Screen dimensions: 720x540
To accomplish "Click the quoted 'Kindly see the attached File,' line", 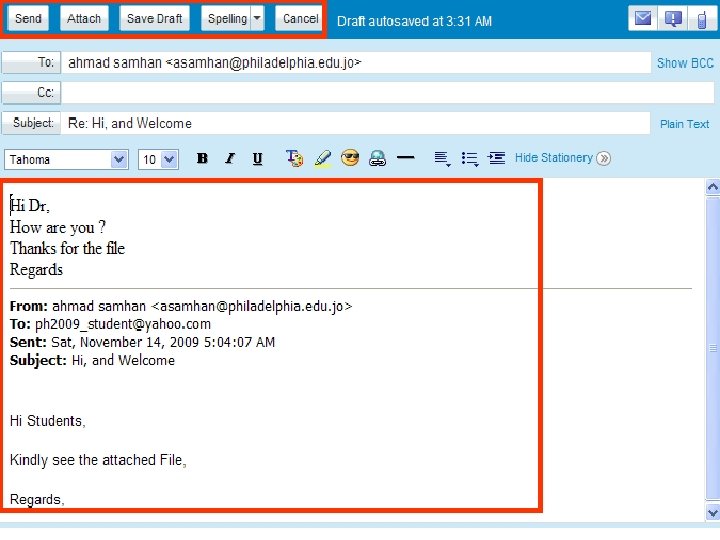I will pyautogui.click(x=98, y=460).
